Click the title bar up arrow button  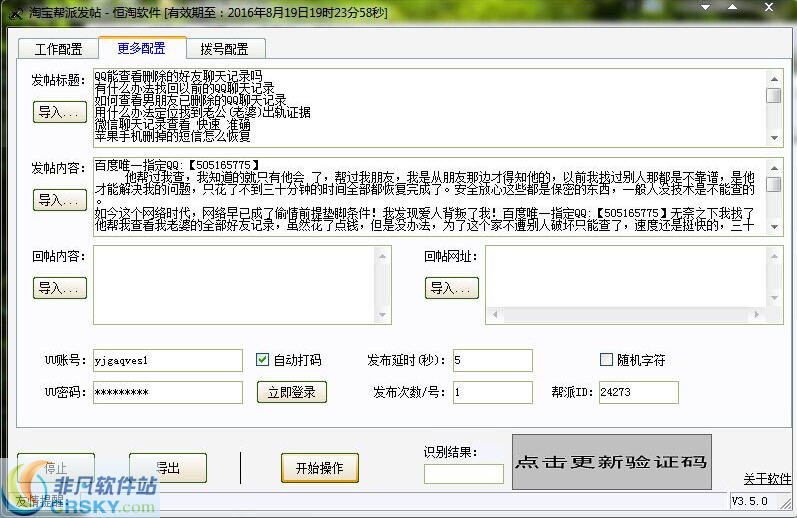(x=732, y=7)
